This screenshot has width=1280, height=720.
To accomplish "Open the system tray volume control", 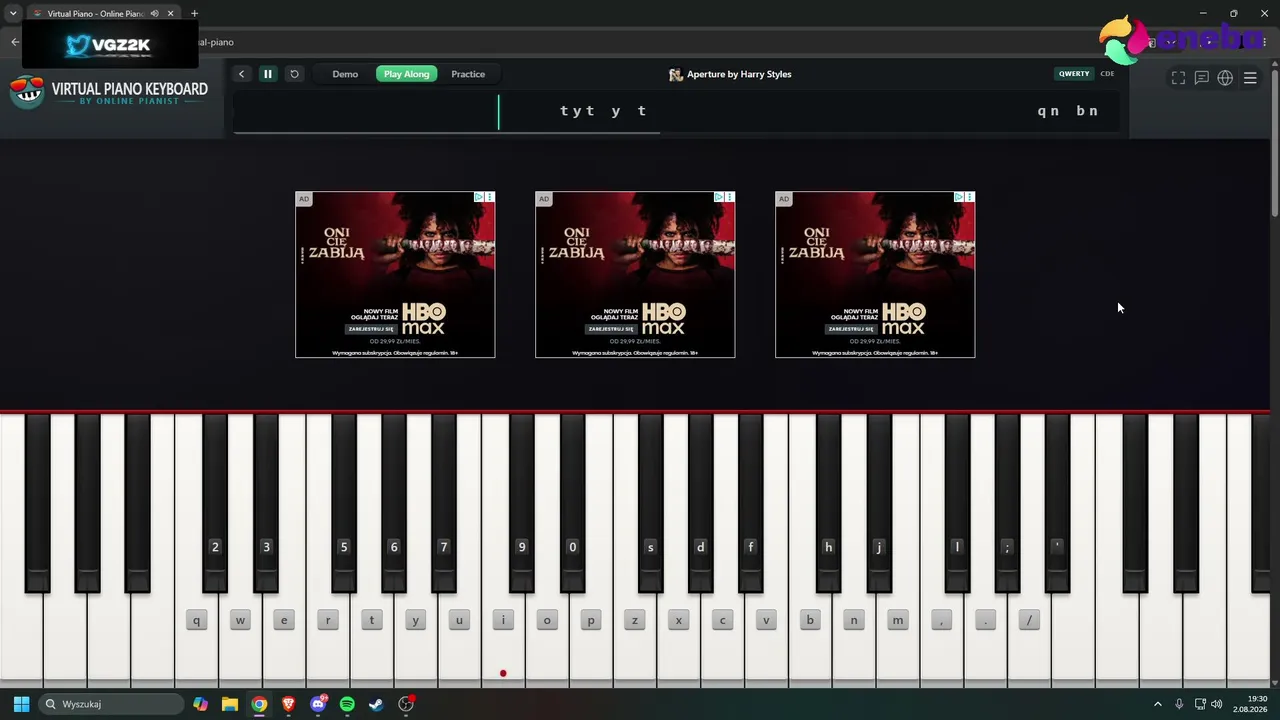I will click(x=1217, y=704).
